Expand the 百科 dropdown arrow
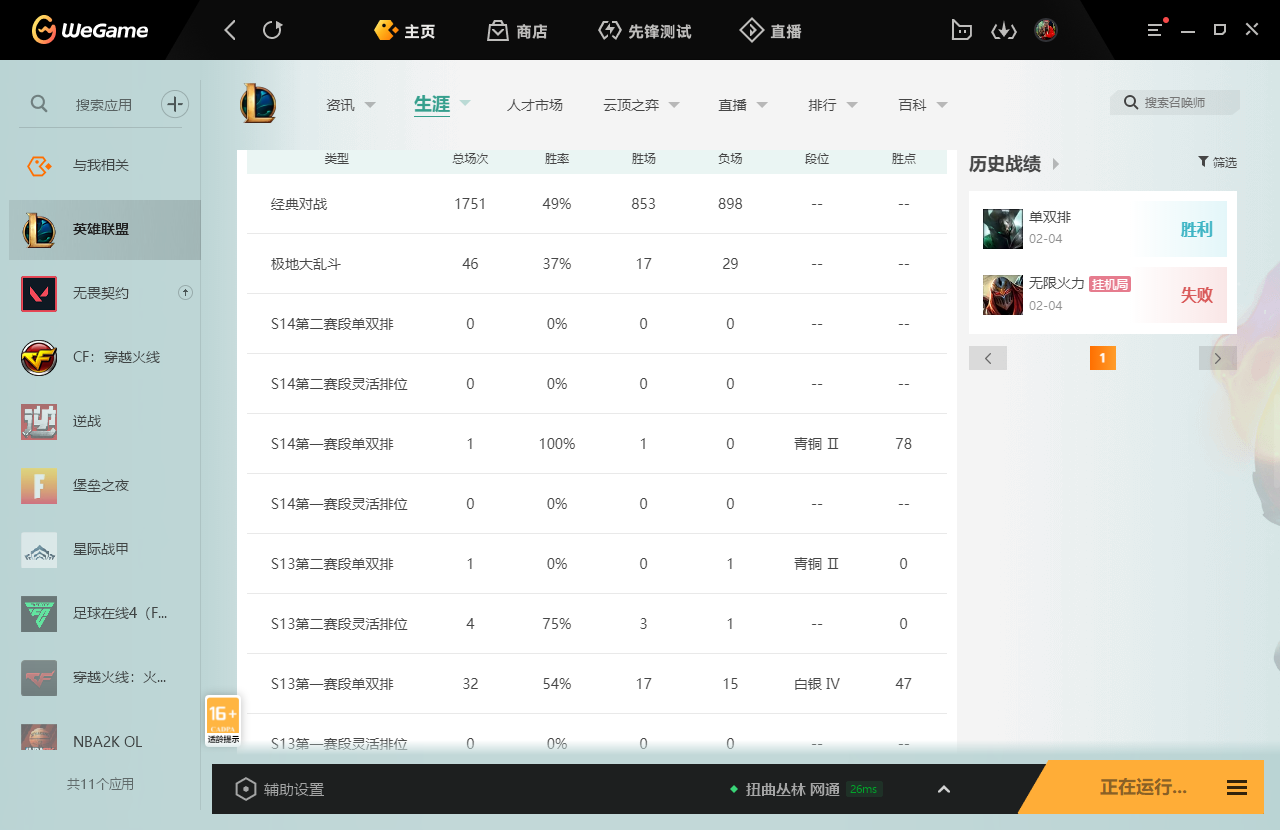1280x830 pixels. click(x=942, y=105)
